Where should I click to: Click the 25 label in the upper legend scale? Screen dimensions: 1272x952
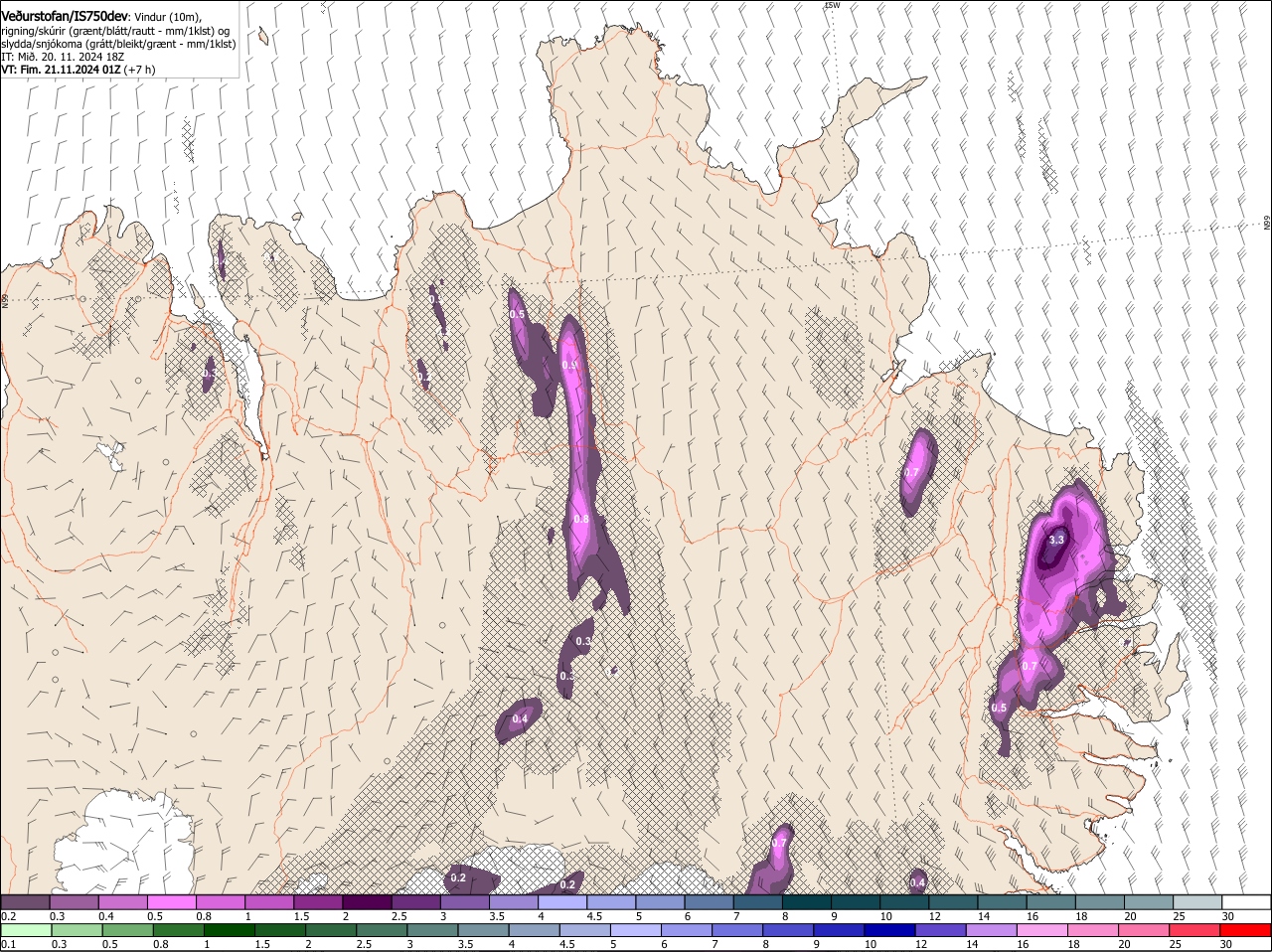pos(1179,915)
